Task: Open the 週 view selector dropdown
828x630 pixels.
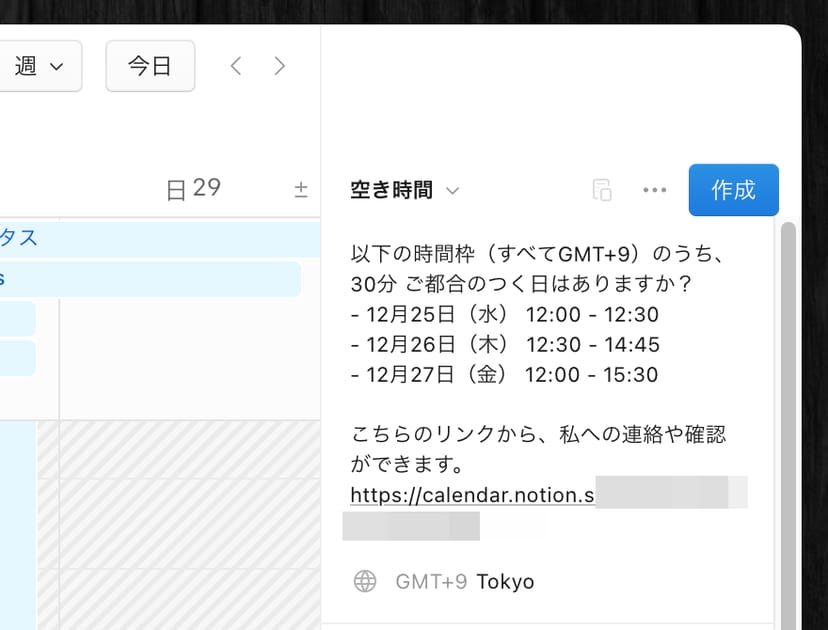Action: point(40,66)
